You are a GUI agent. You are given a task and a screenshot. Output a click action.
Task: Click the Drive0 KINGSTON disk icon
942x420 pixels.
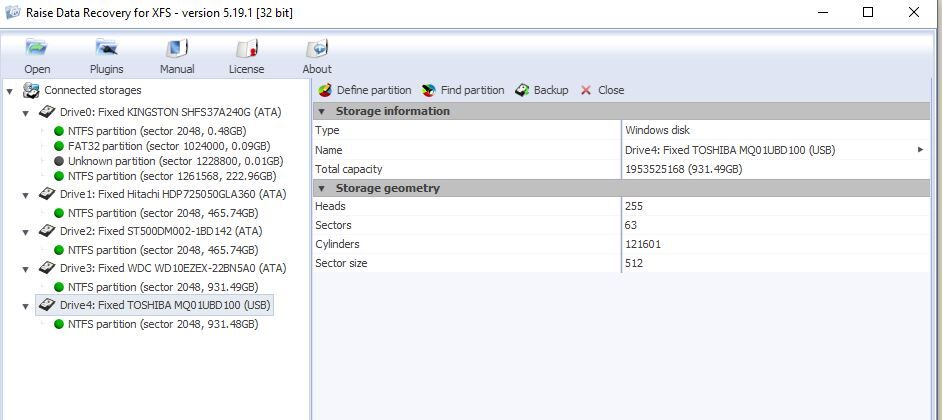47,112
